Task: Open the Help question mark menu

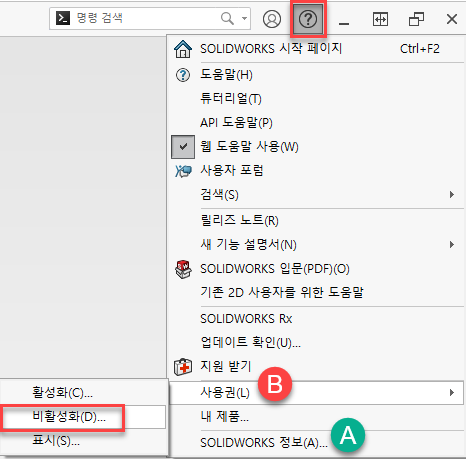Action: tap(308, 19)
